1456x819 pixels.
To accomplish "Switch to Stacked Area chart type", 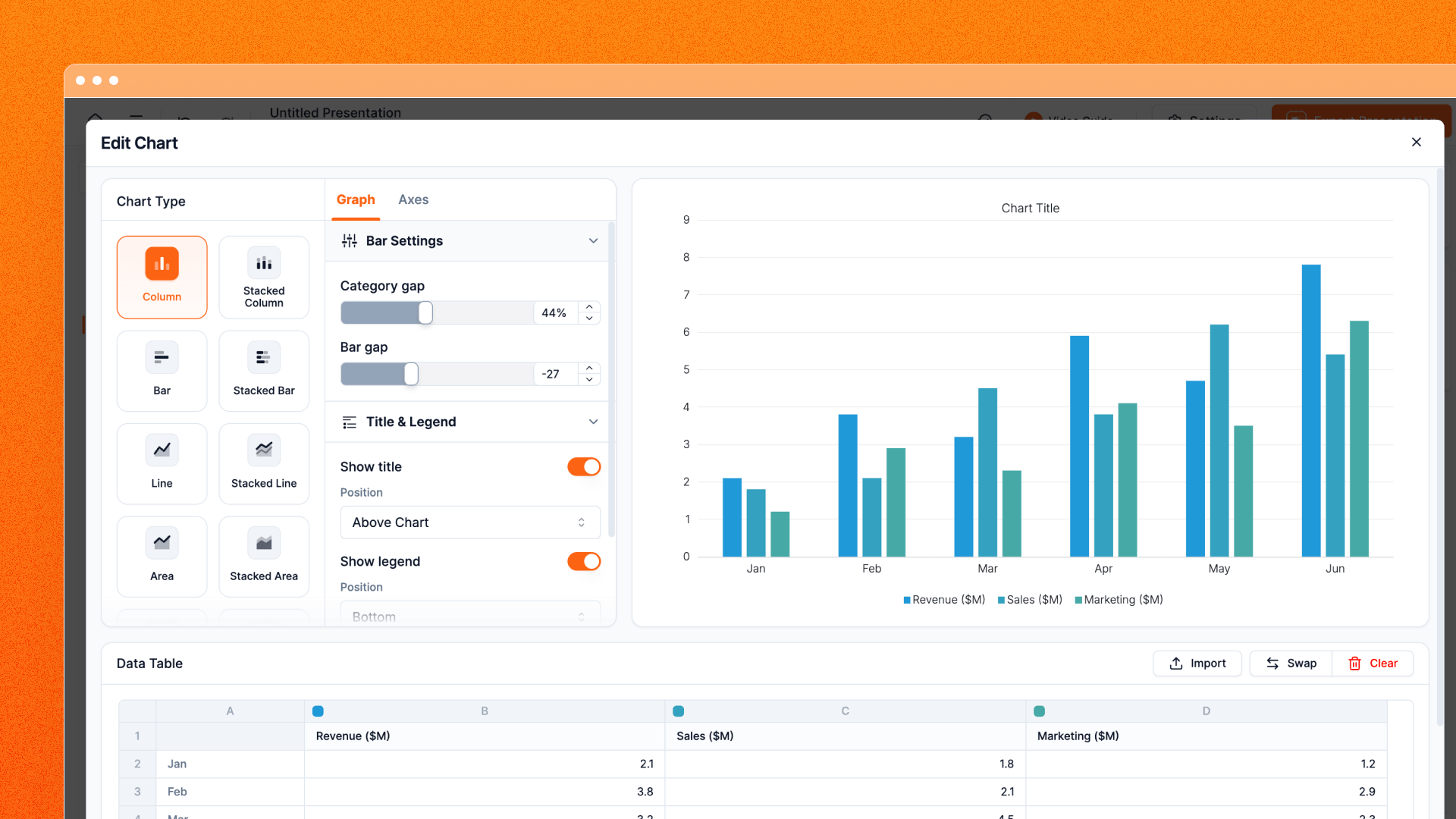I will [264, 557].
